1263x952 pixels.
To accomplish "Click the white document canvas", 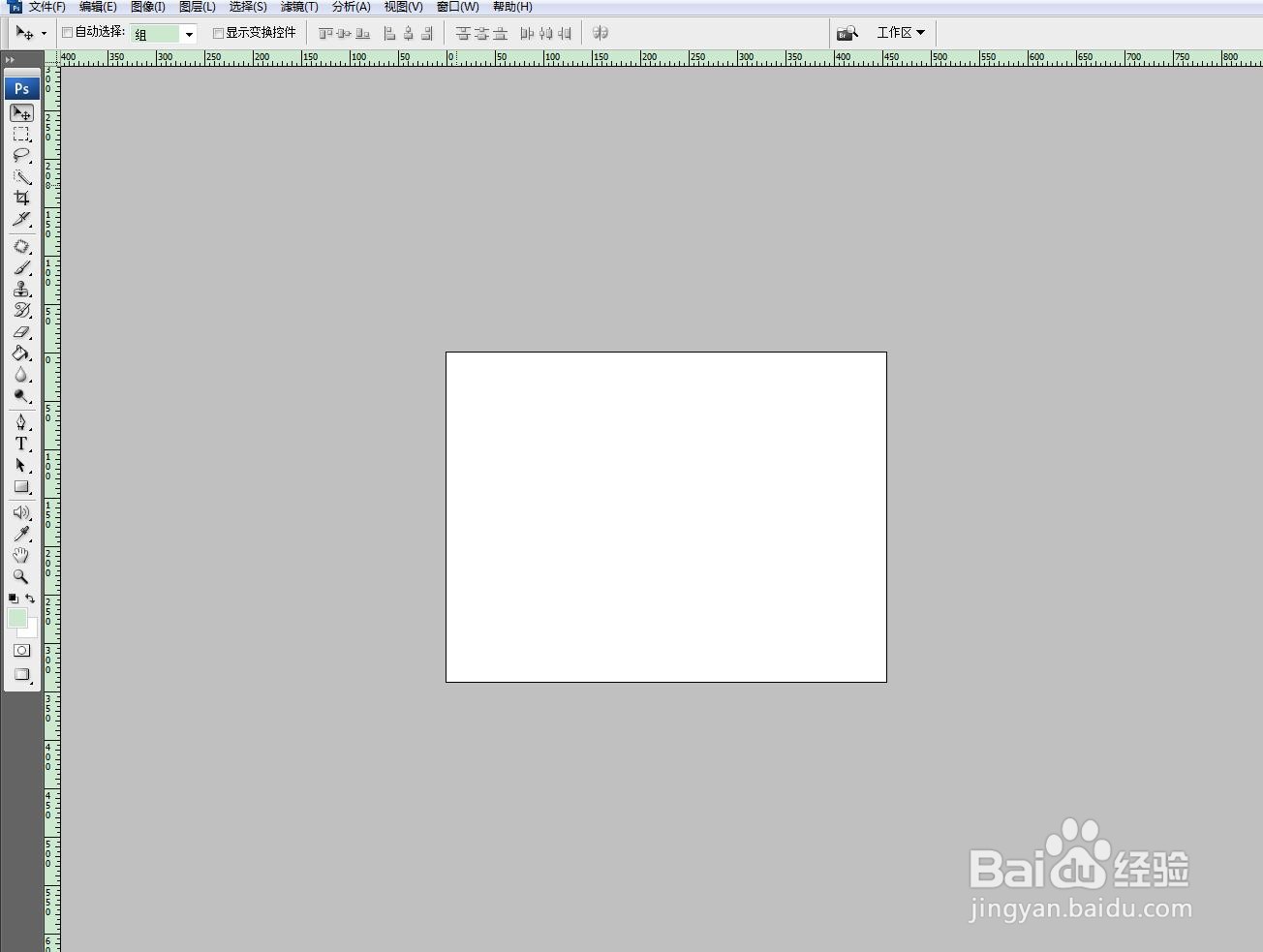I will pos(666,517).
